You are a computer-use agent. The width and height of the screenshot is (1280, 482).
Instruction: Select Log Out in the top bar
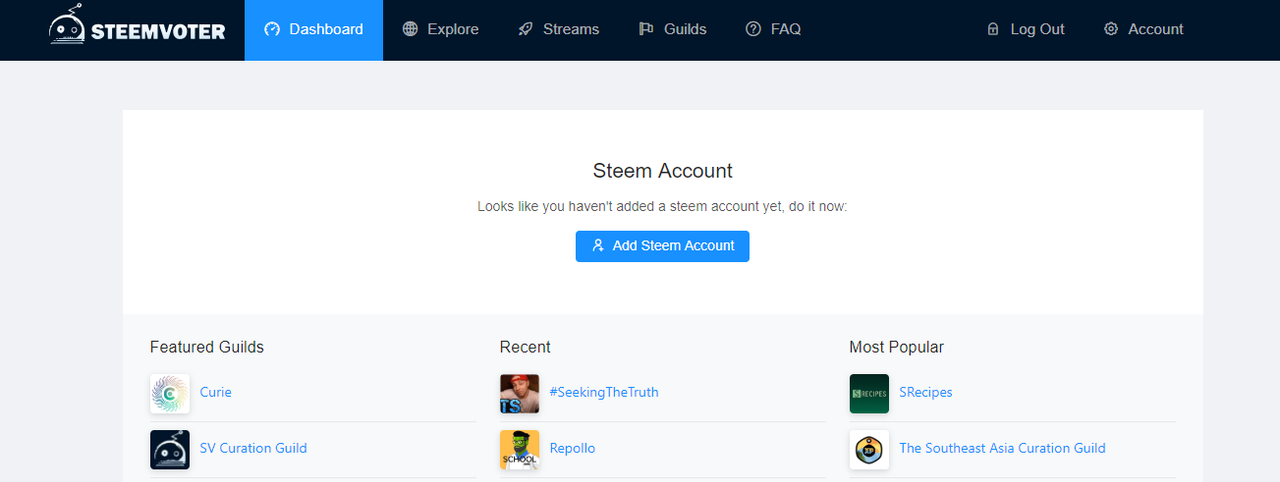tap(1025, 30)
